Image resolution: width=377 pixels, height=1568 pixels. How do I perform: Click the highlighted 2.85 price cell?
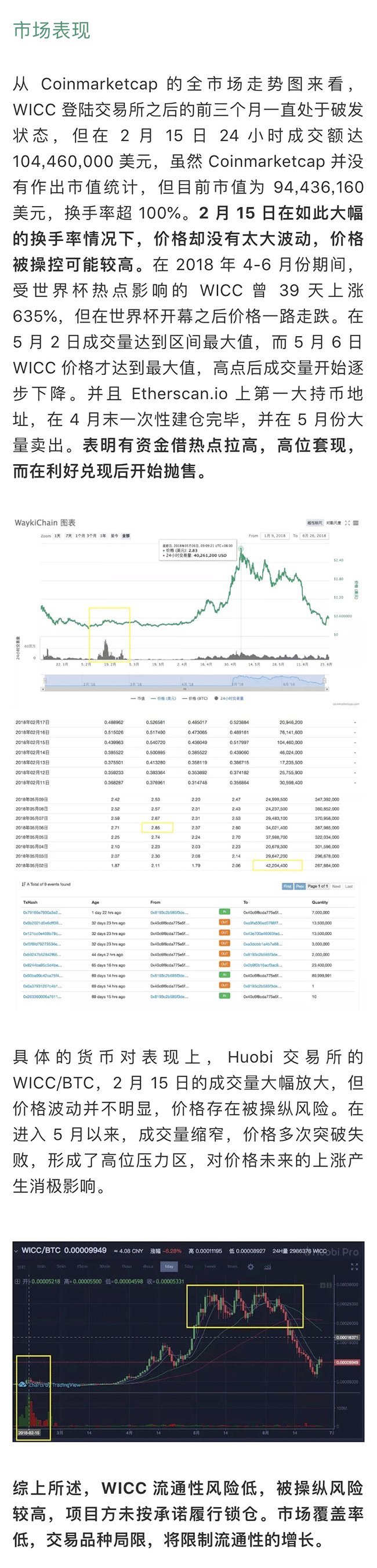point(157,828)
